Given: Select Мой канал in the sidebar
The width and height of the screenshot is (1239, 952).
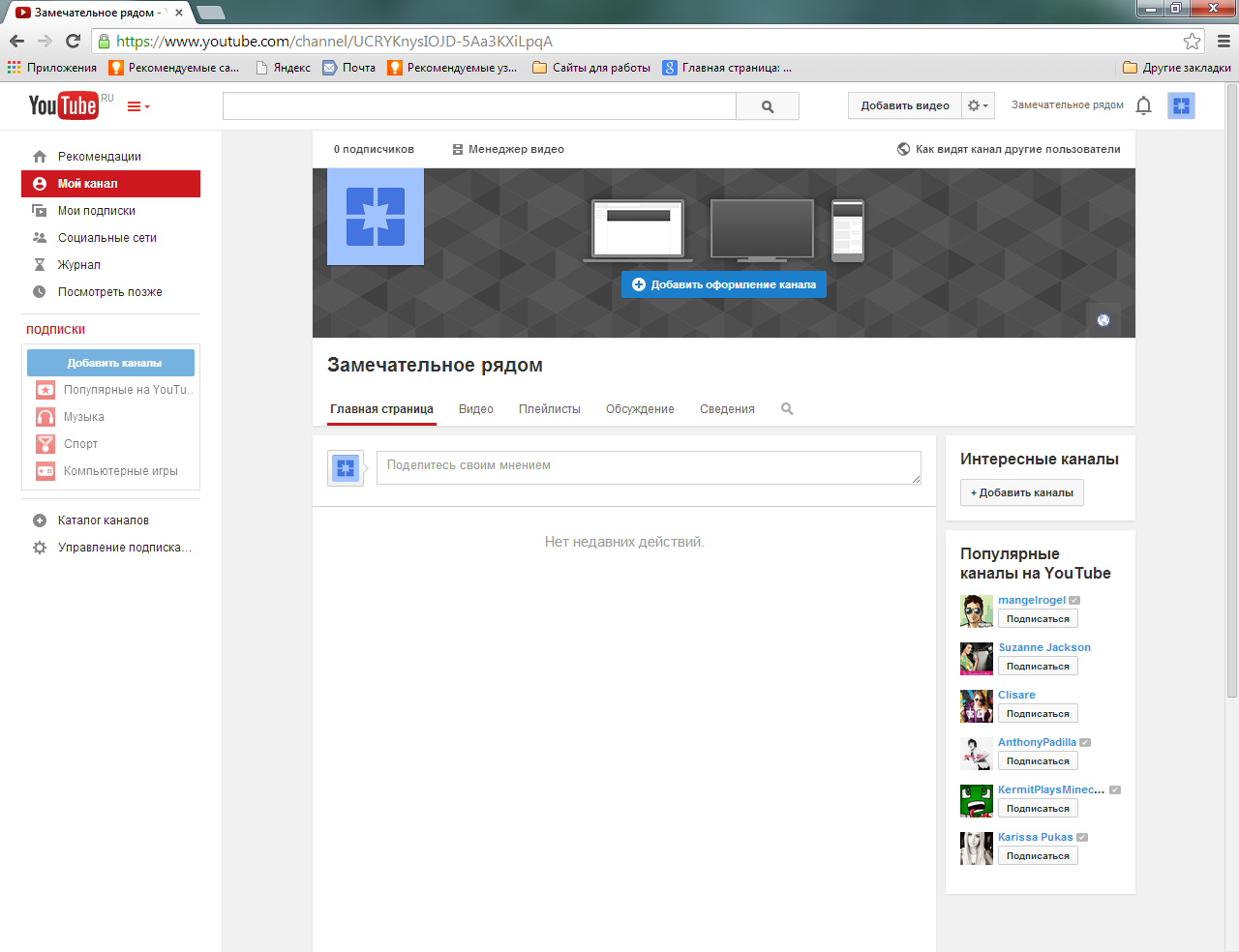Looking at the screenshot, I should click(110, 184).
